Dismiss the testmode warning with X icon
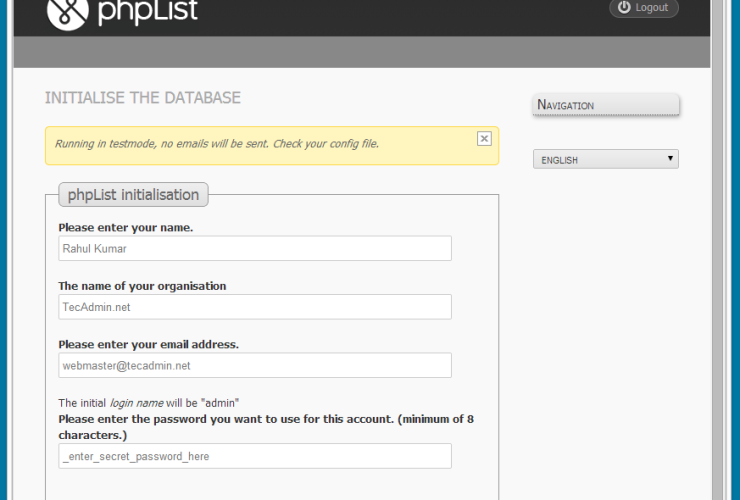 [484, 139]
